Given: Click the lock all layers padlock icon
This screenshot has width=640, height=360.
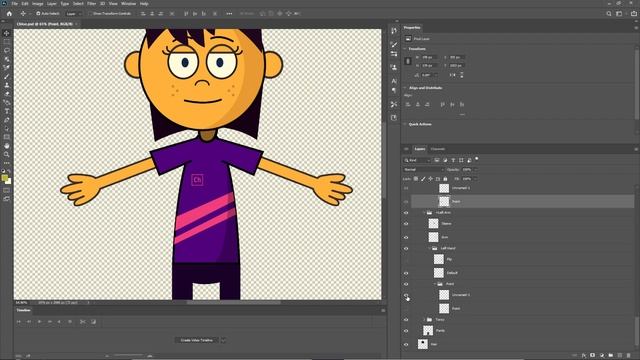Looking at the screenshot, I should pyautogui.click(x=445, y=179).
